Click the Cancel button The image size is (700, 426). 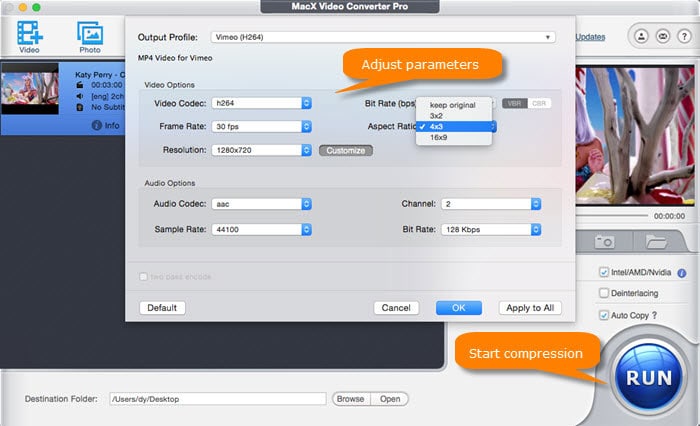tap(396, 308)
